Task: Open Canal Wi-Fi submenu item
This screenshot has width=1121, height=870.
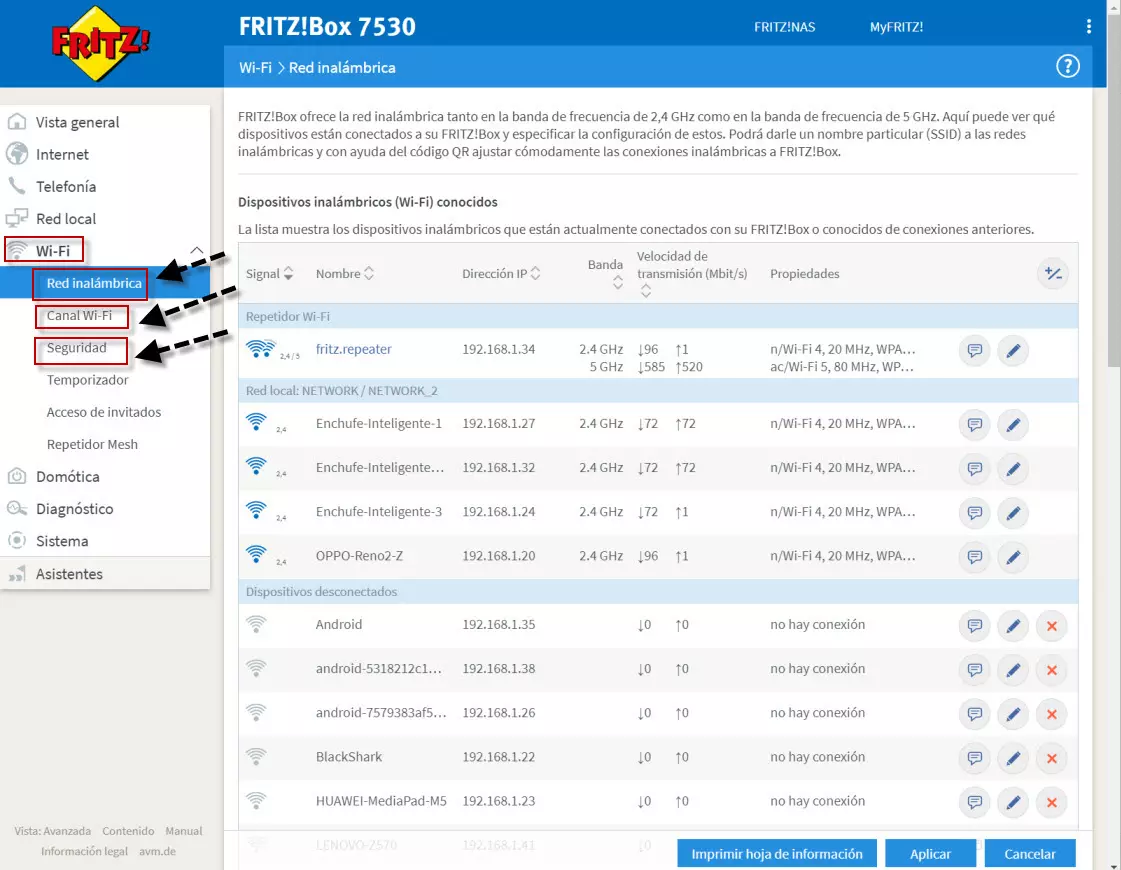Action: click(79, 315)
